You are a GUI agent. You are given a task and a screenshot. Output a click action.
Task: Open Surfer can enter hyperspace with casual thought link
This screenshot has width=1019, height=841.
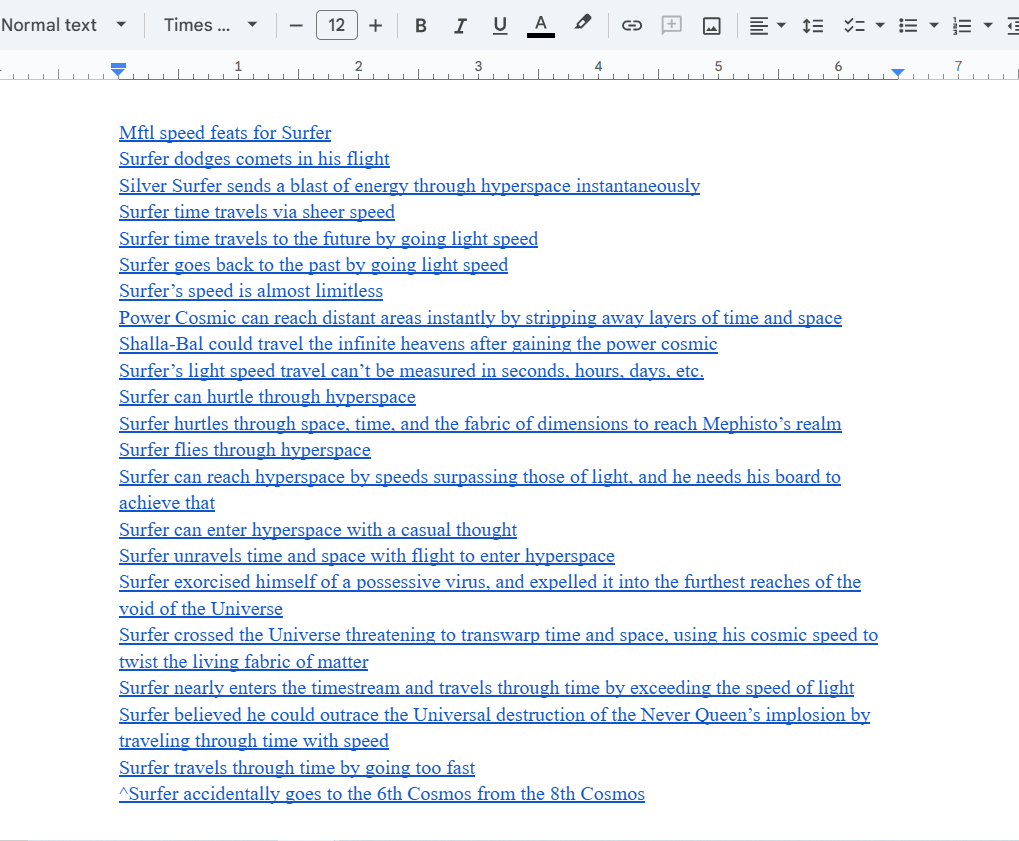click(318, 530)
